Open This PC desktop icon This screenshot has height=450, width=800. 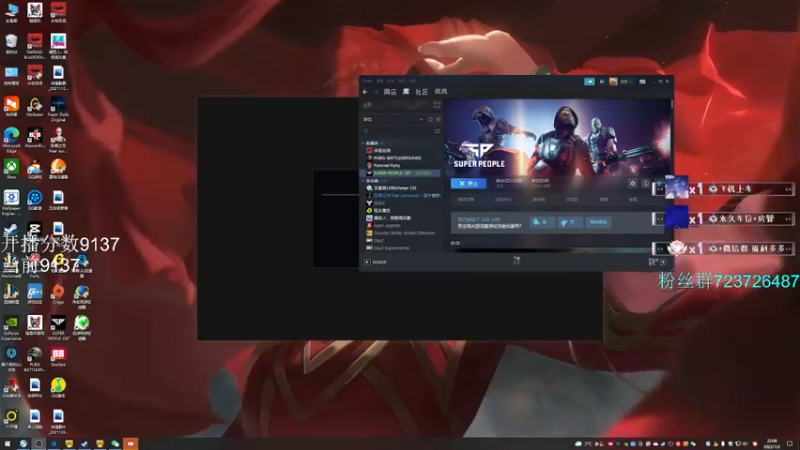(x=11, y=13)
